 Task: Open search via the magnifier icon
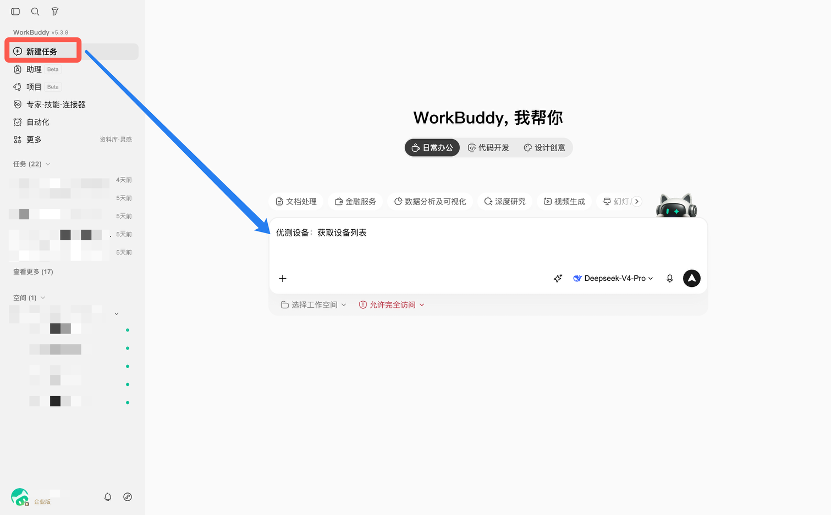[x=35, y=11]
